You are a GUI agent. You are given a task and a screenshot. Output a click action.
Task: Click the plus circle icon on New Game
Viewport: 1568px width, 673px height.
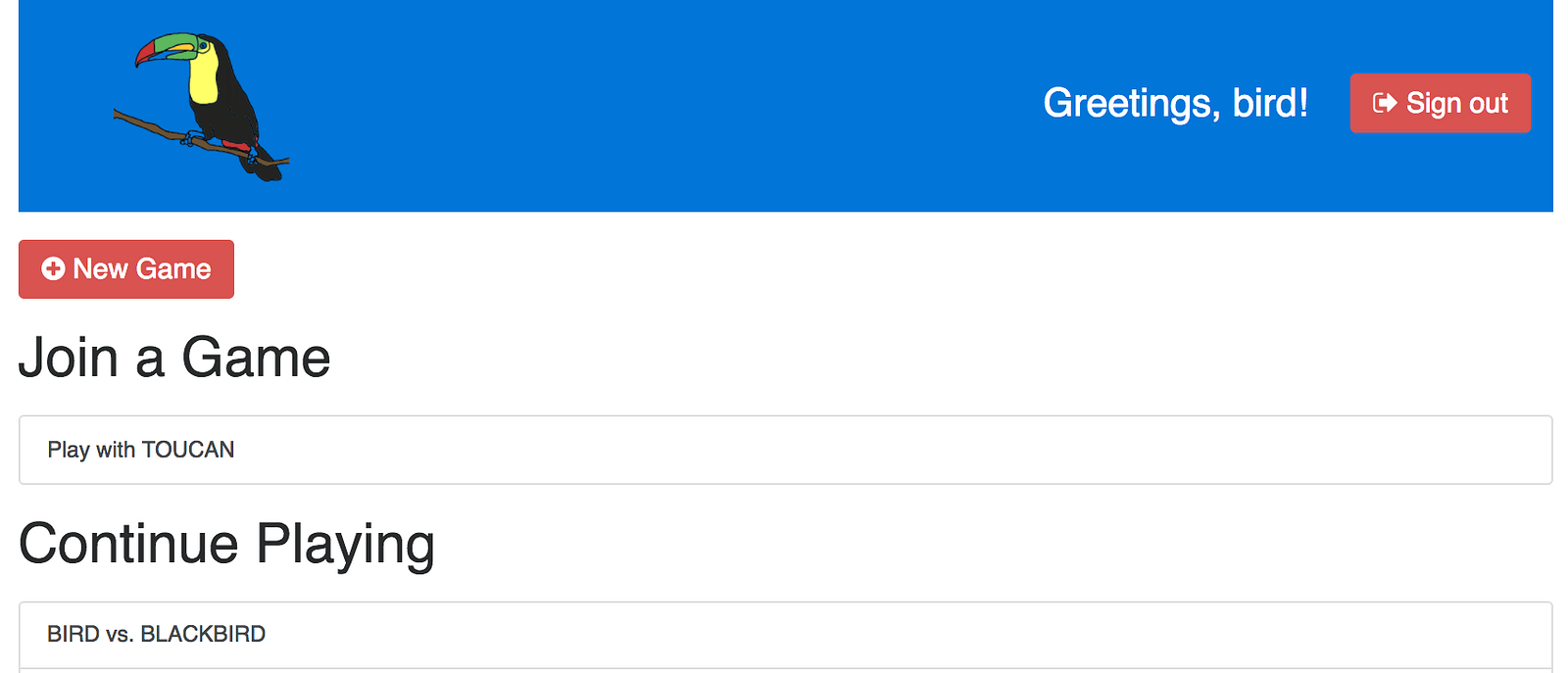click(x=54, y=268)
